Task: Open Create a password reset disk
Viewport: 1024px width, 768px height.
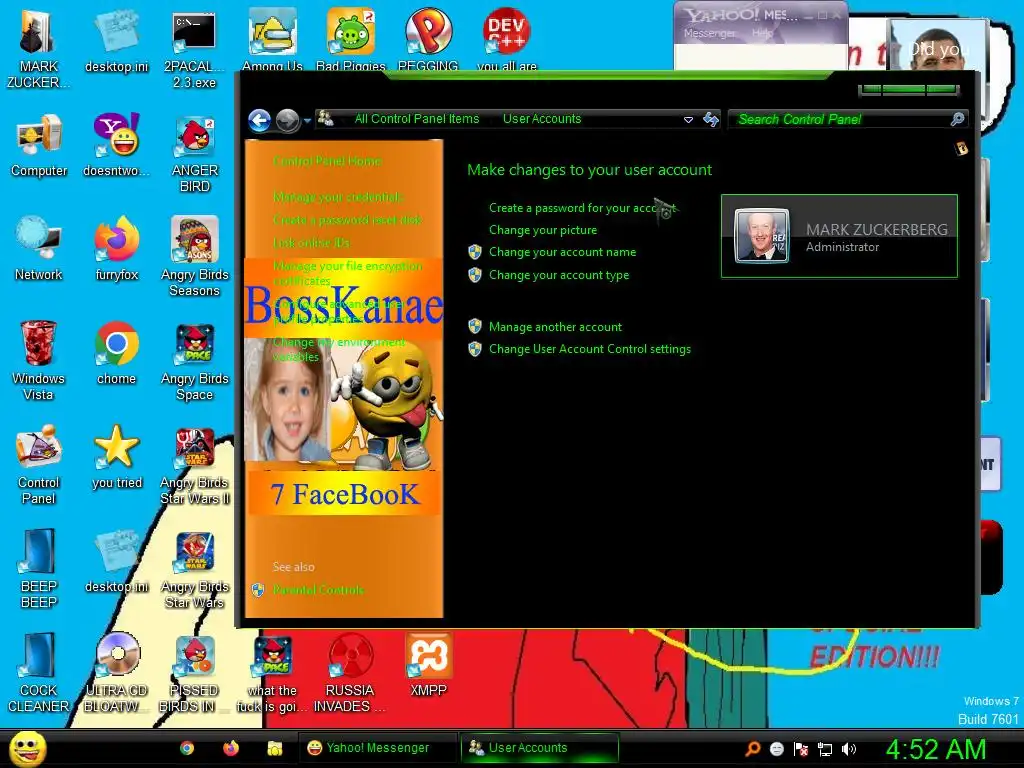Action: (x=347, y=219)
